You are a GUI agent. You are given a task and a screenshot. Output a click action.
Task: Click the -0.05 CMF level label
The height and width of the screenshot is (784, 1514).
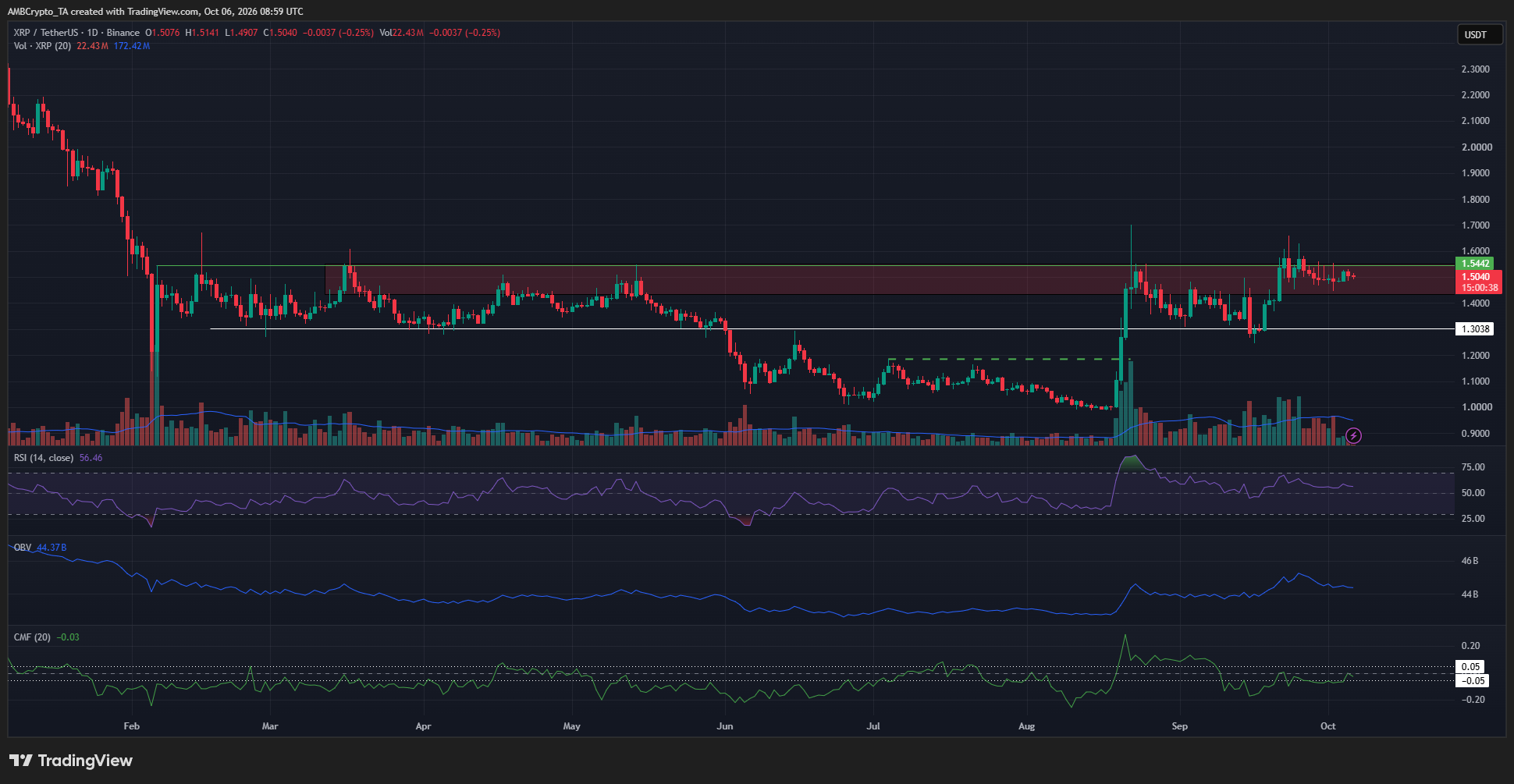(1473, 681)
